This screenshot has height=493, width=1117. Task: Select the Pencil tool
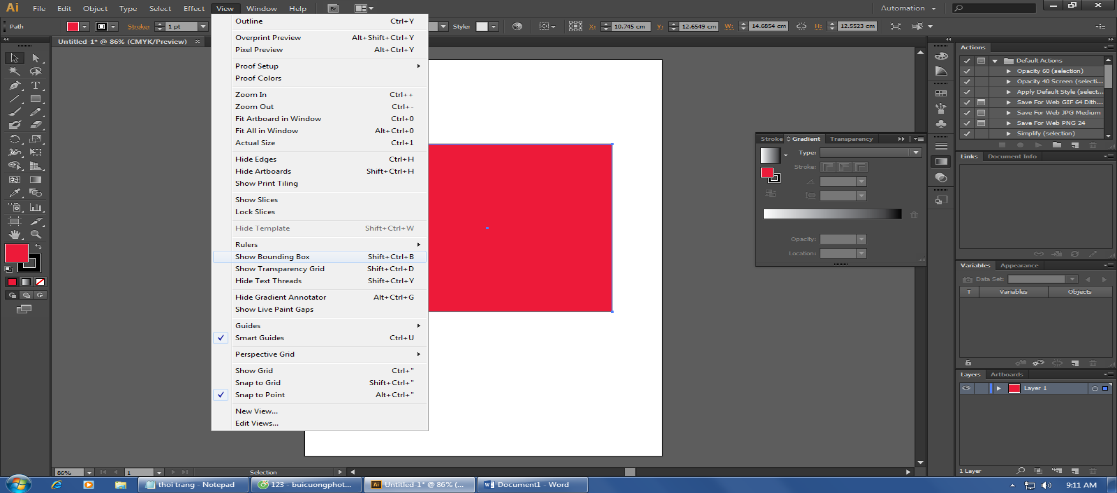(x=35, y=112)
